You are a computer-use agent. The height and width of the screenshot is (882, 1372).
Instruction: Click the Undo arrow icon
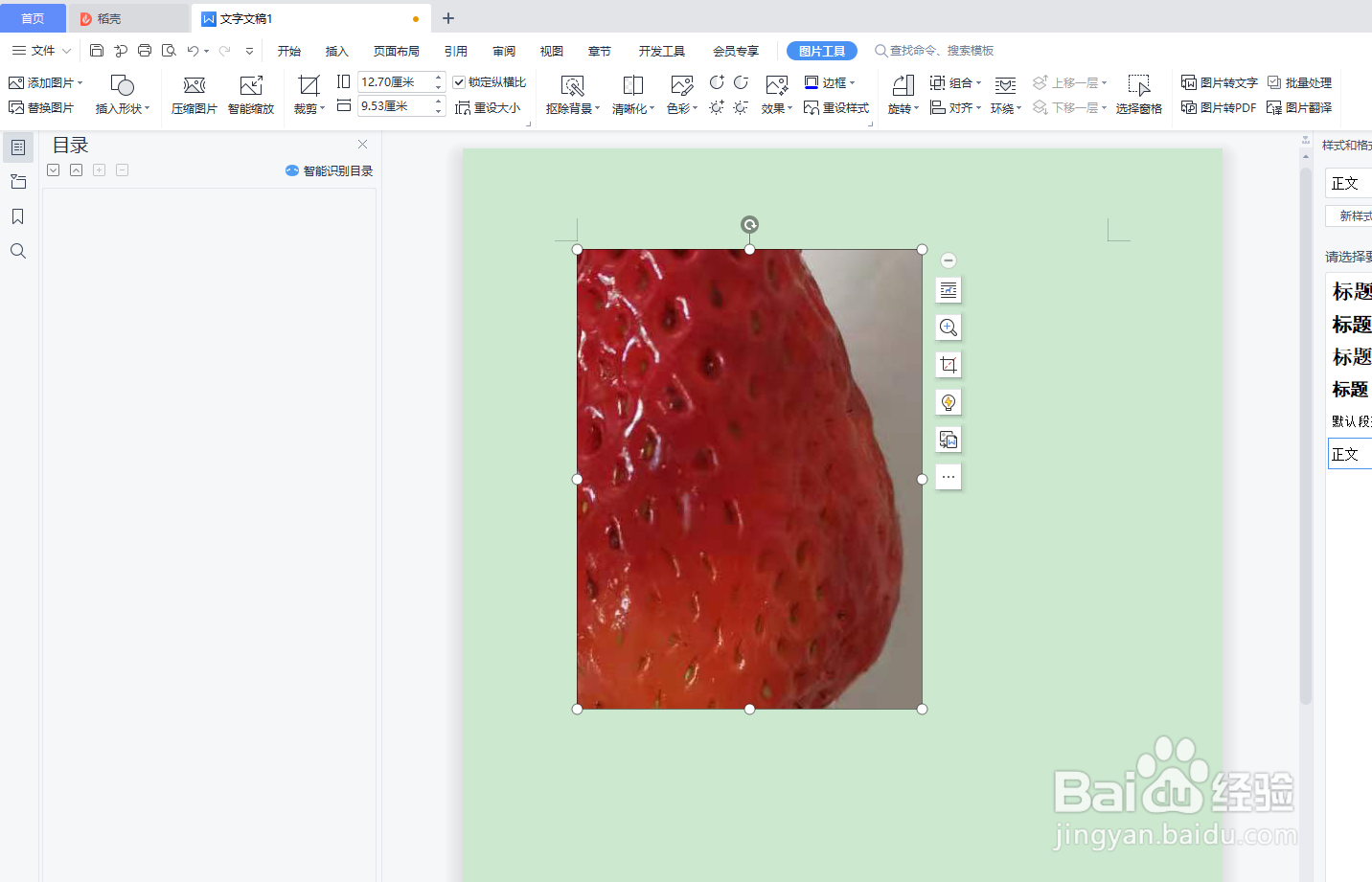(193, 51)
